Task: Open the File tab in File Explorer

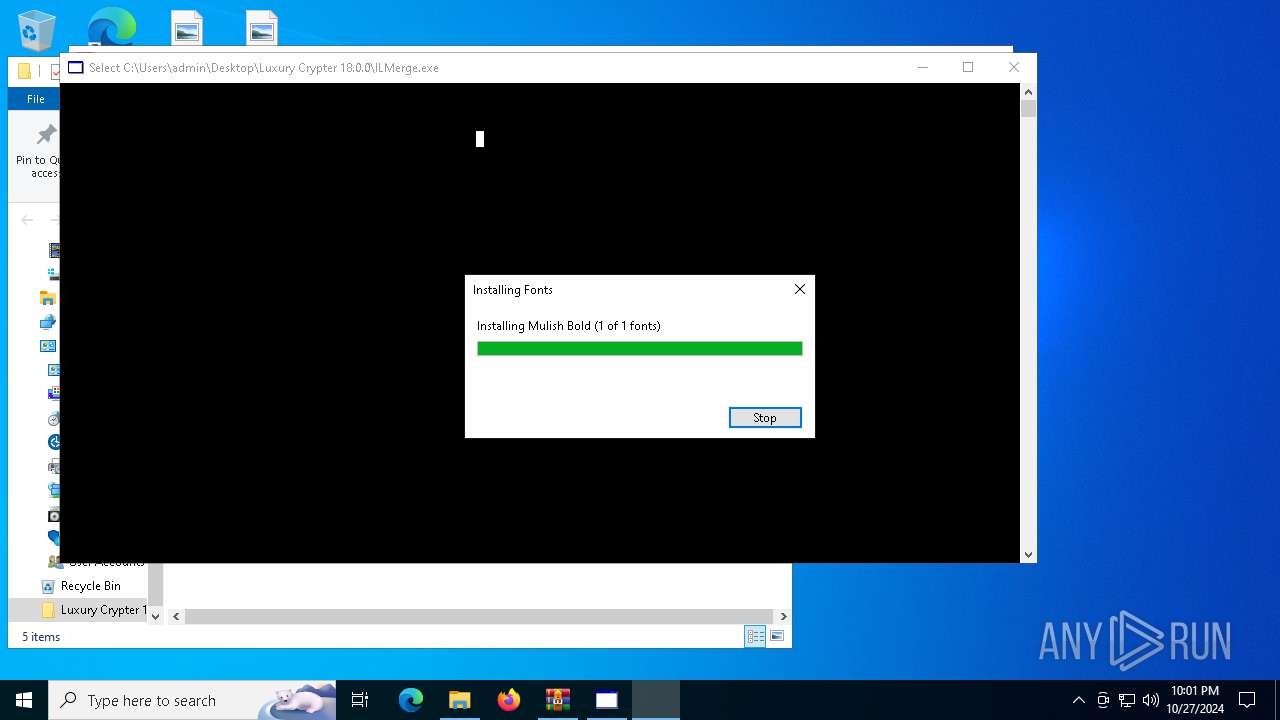Action: 35,99
